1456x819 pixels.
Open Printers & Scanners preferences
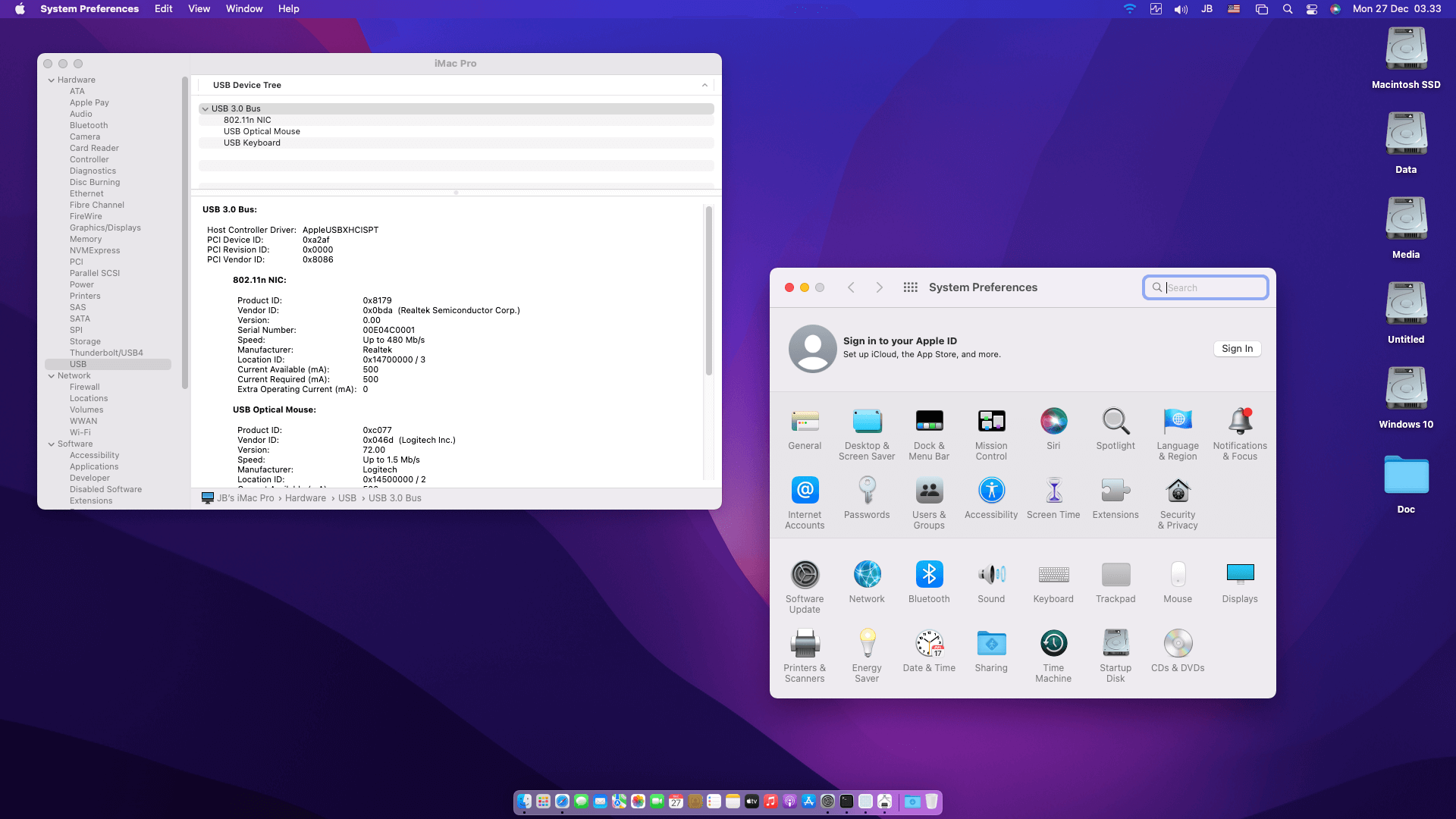(x=805, y=656)
